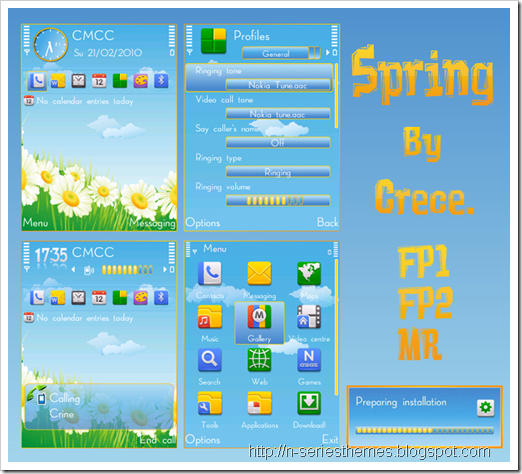Click right arrow beside General tab
Image resolution: width=522 pixels, height=474 pixels.
(327, 52)
